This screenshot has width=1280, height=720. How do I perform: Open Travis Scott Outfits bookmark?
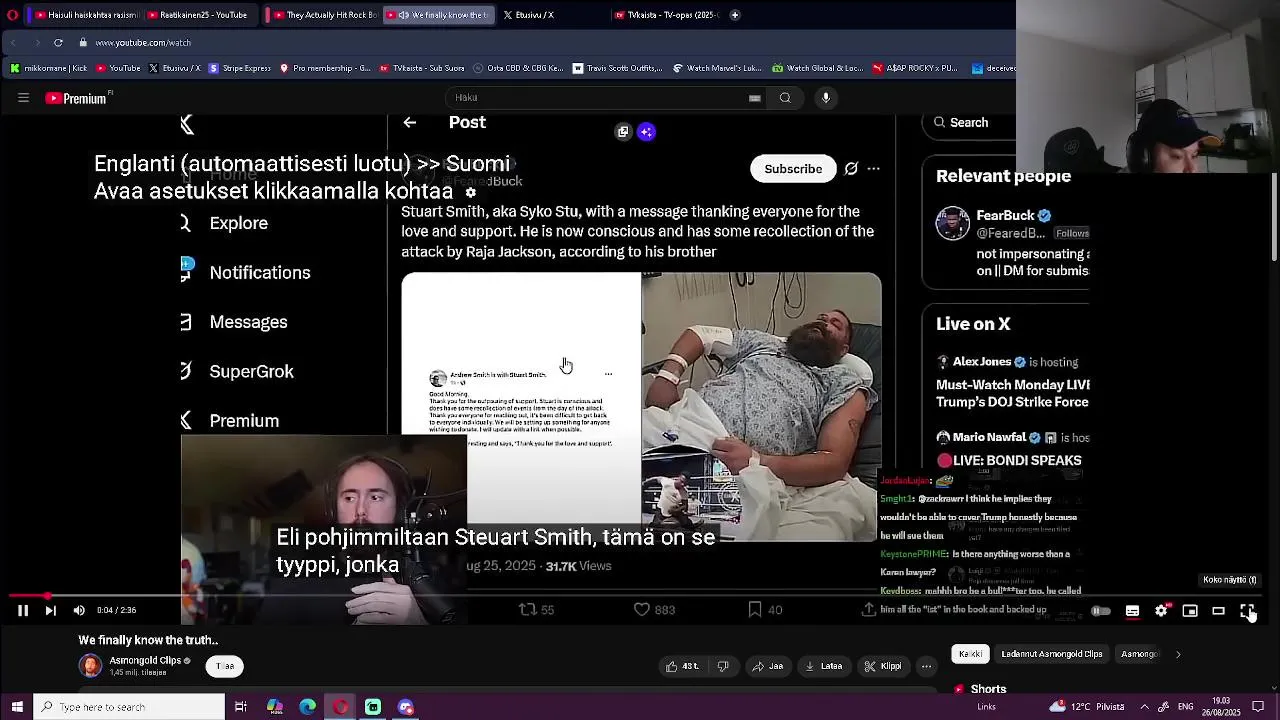point(616,68)
